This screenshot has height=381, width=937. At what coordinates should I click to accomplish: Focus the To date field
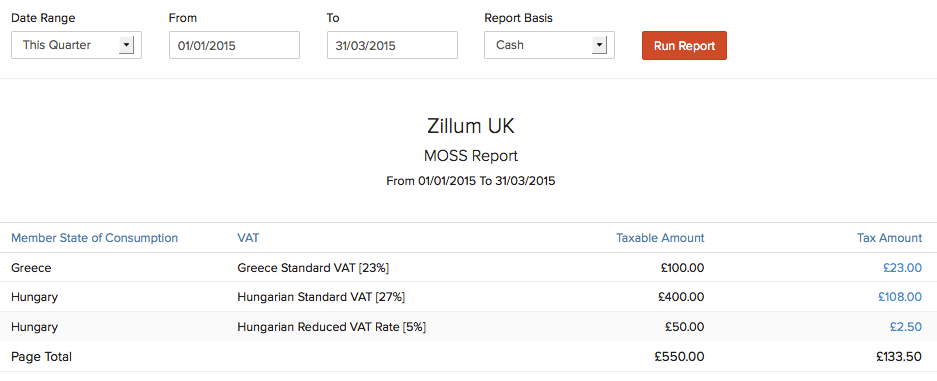click(392, 45)
